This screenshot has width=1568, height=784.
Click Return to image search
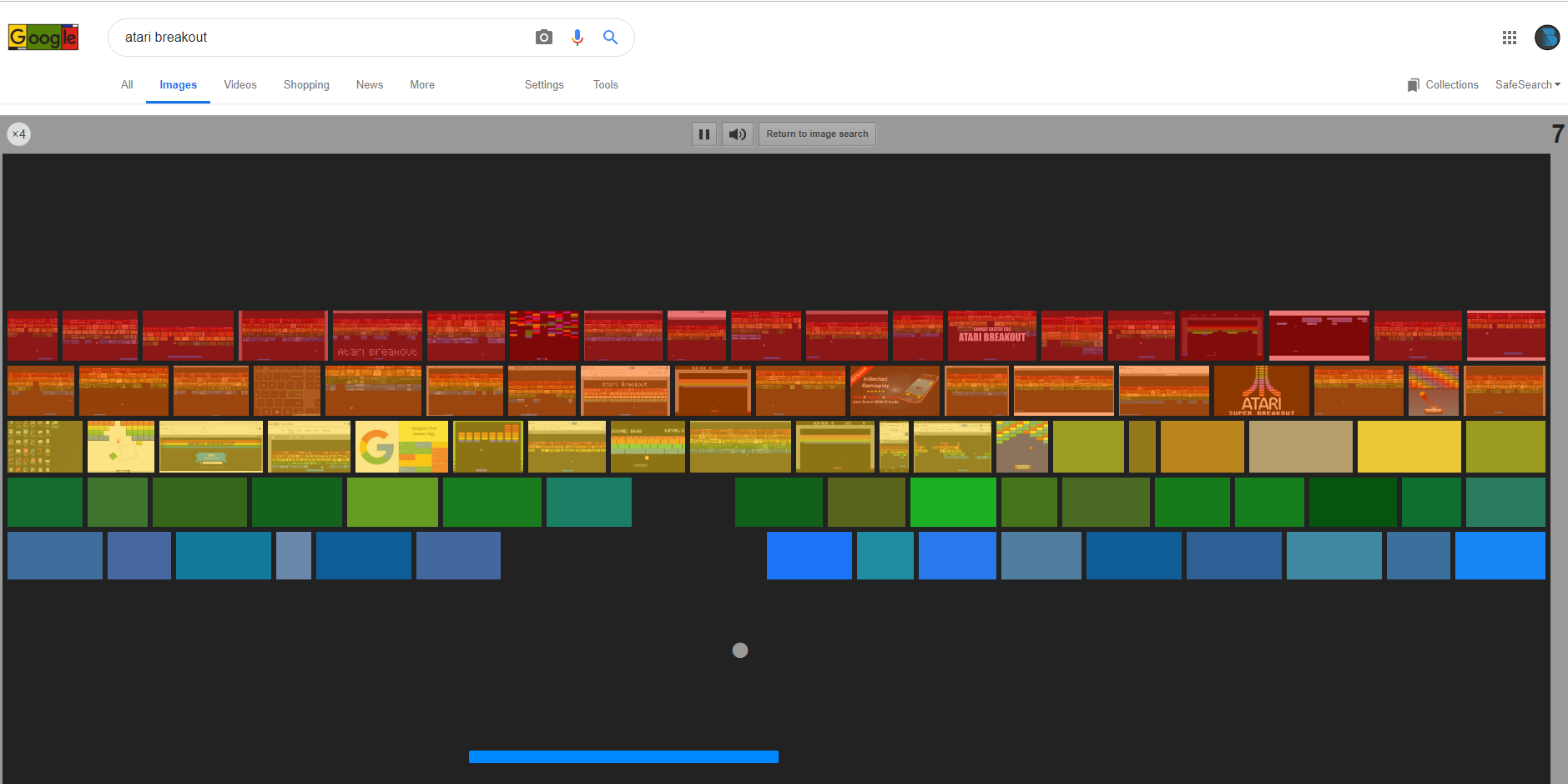click(x=817, y=134)
